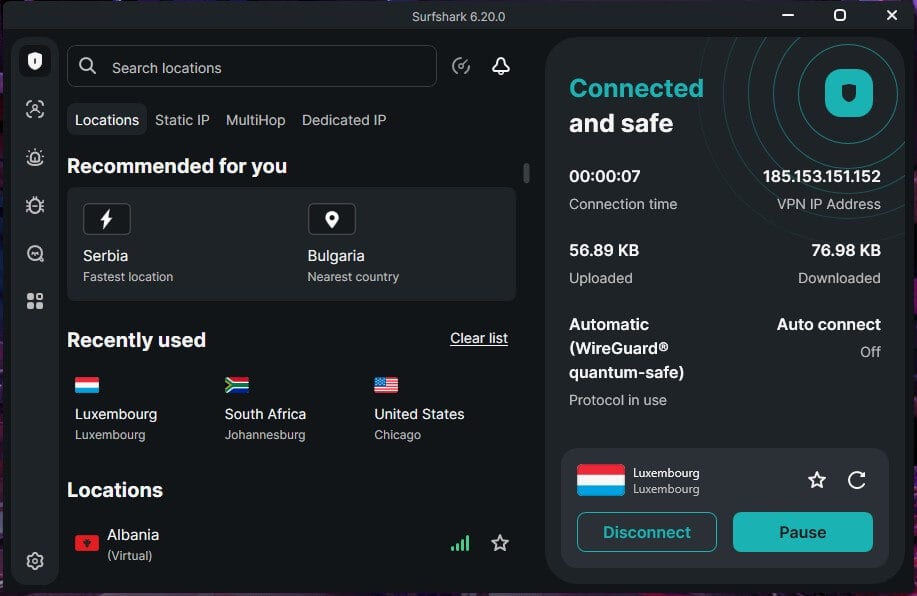Open the MultiHop tab

coord(256,120)
